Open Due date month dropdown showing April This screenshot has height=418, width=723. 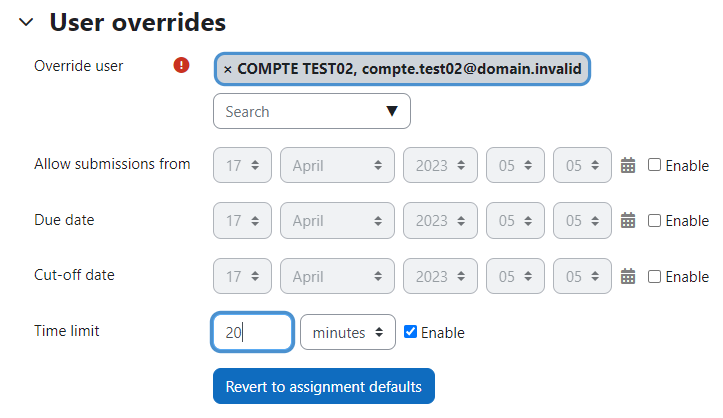337,221
